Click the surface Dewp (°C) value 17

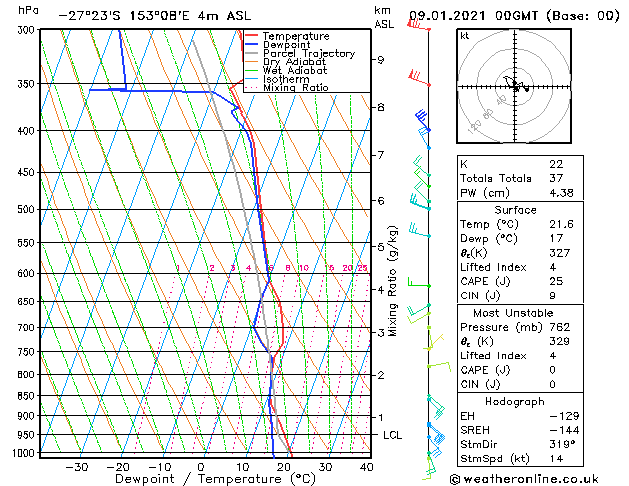pos(556,238)
